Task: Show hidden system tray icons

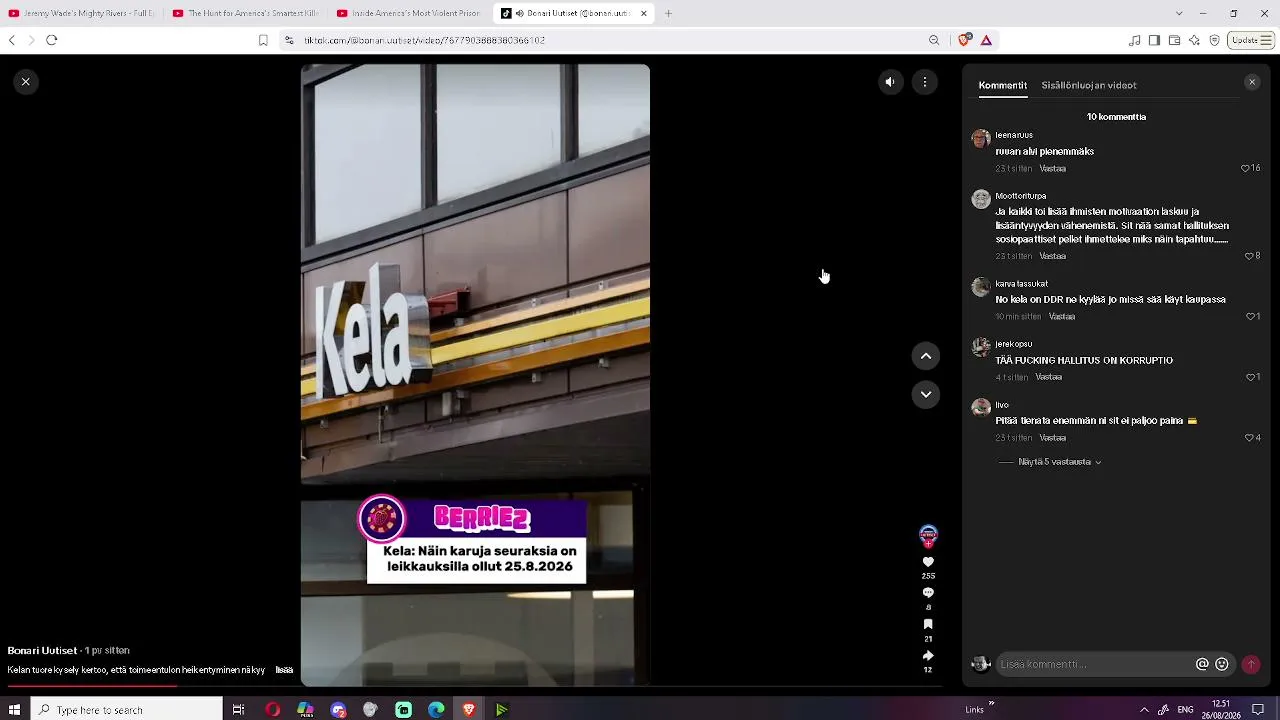Action: pos(1144,710)
